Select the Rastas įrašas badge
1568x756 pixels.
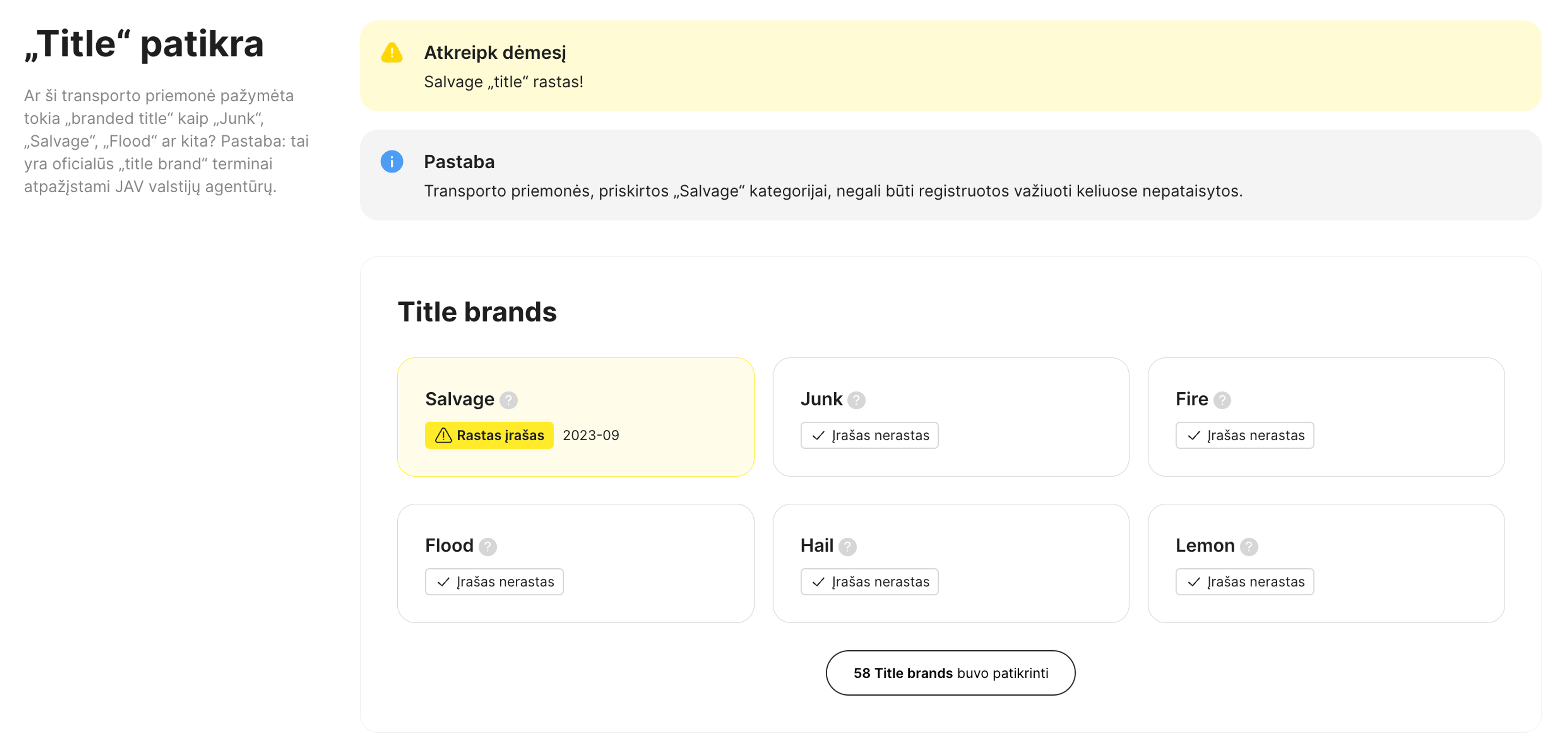tap(489, 435)
